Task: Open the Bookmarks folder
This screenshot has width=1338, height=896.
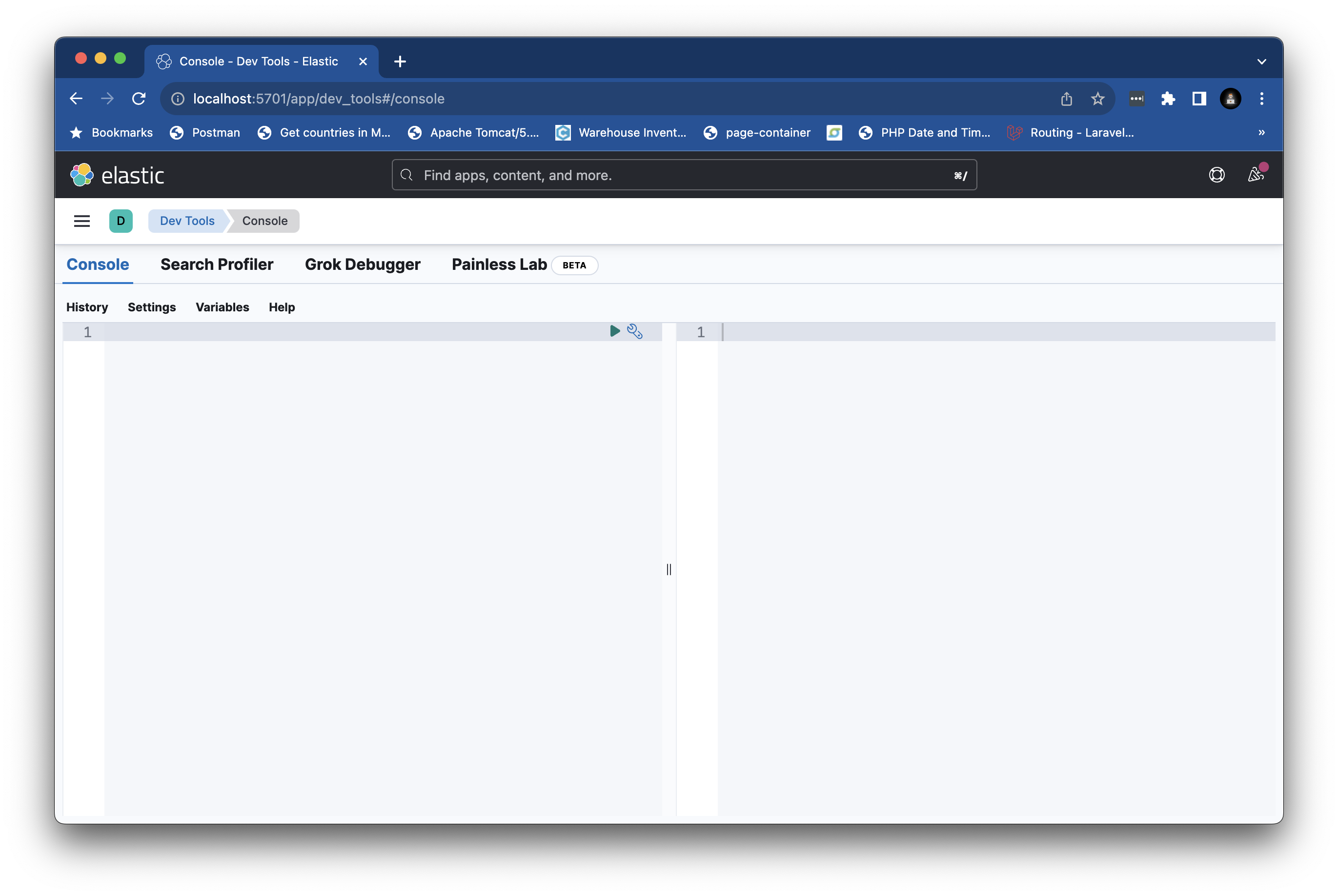Action: (x=111, y=133)
